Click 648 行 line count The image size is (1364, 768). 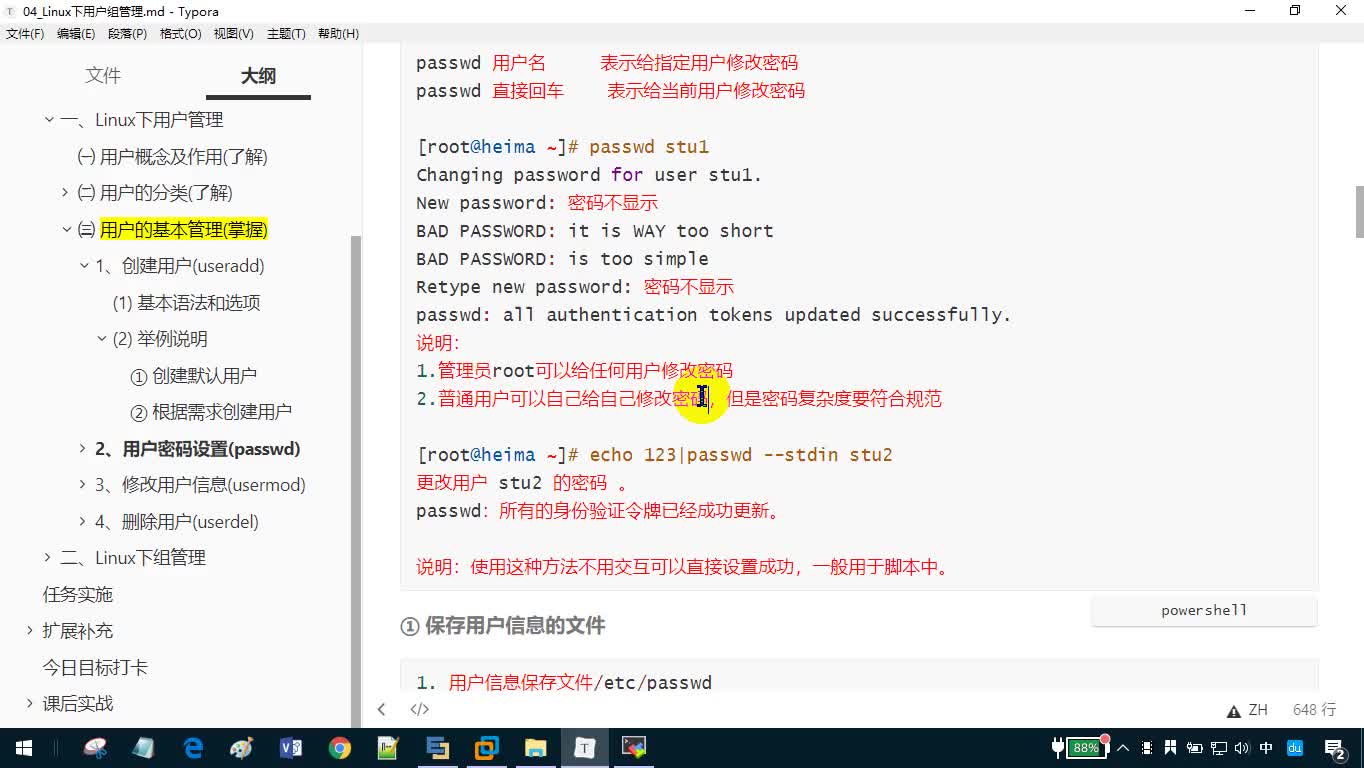(x=1314, y=710)
